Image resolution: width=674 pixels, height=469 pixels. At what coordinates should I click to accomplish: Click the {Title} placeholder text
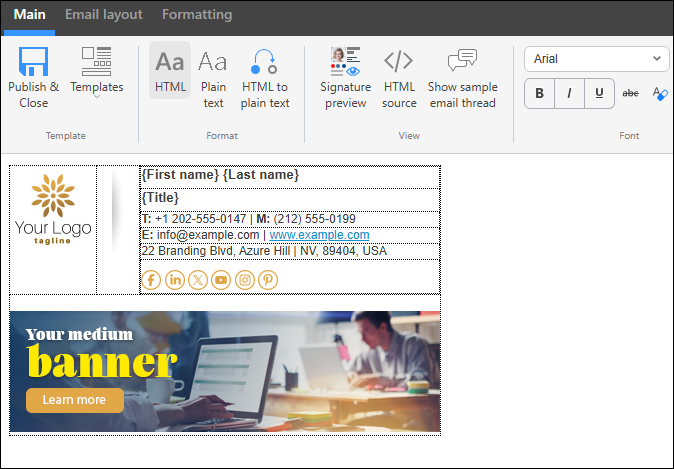tap(160, 198)
